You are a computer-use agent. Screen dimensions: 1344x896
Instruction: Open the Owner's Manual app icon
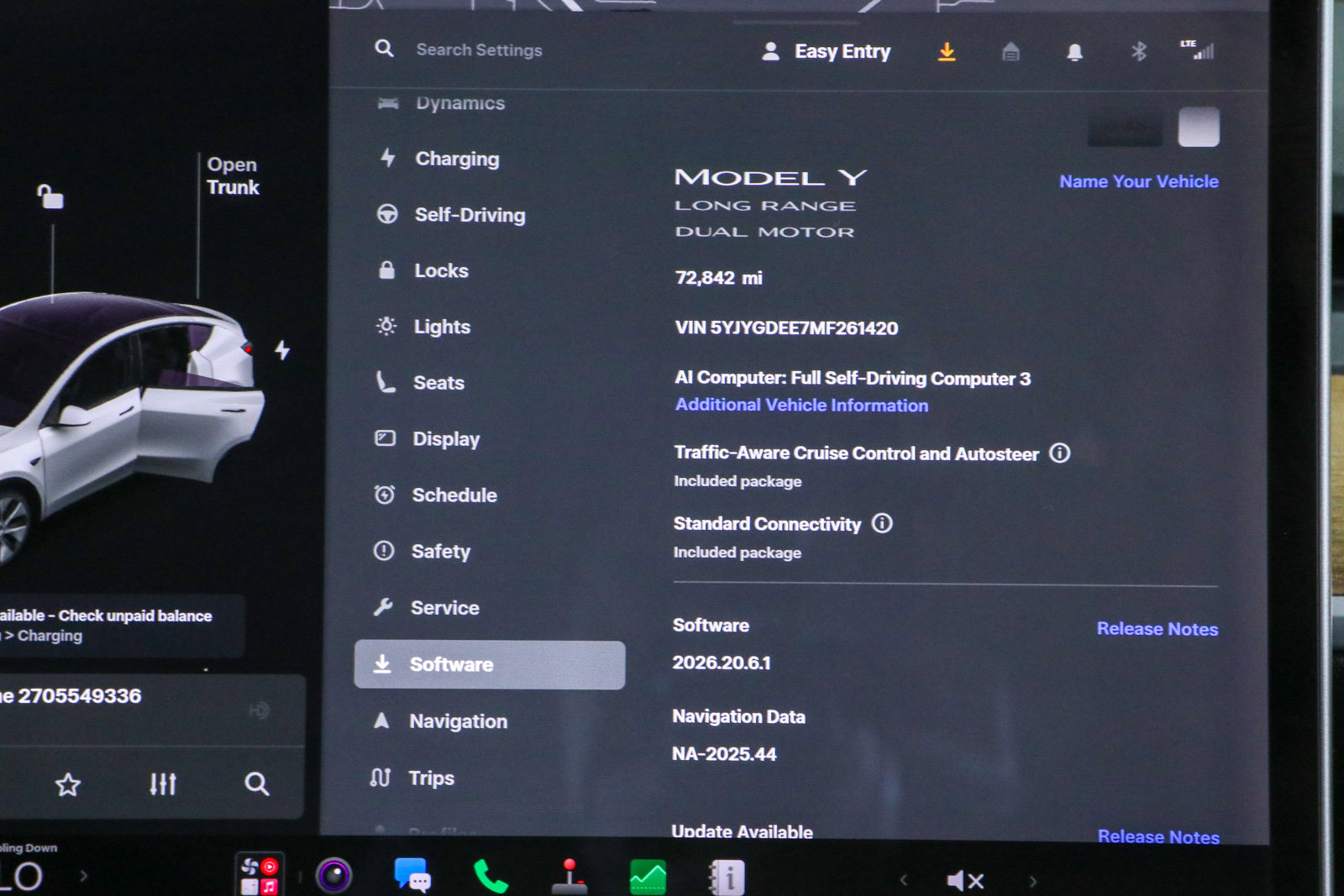click(x=727, y=878)
